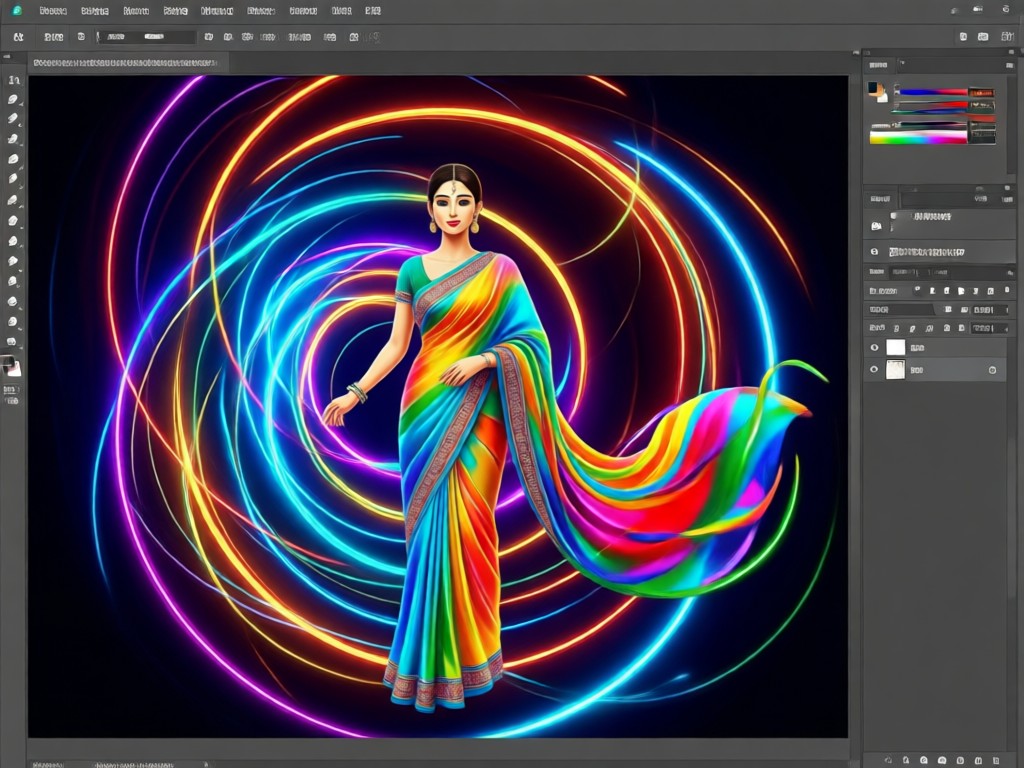
Task: Click the camera icon in the right panel
Action: click(876, 226)
